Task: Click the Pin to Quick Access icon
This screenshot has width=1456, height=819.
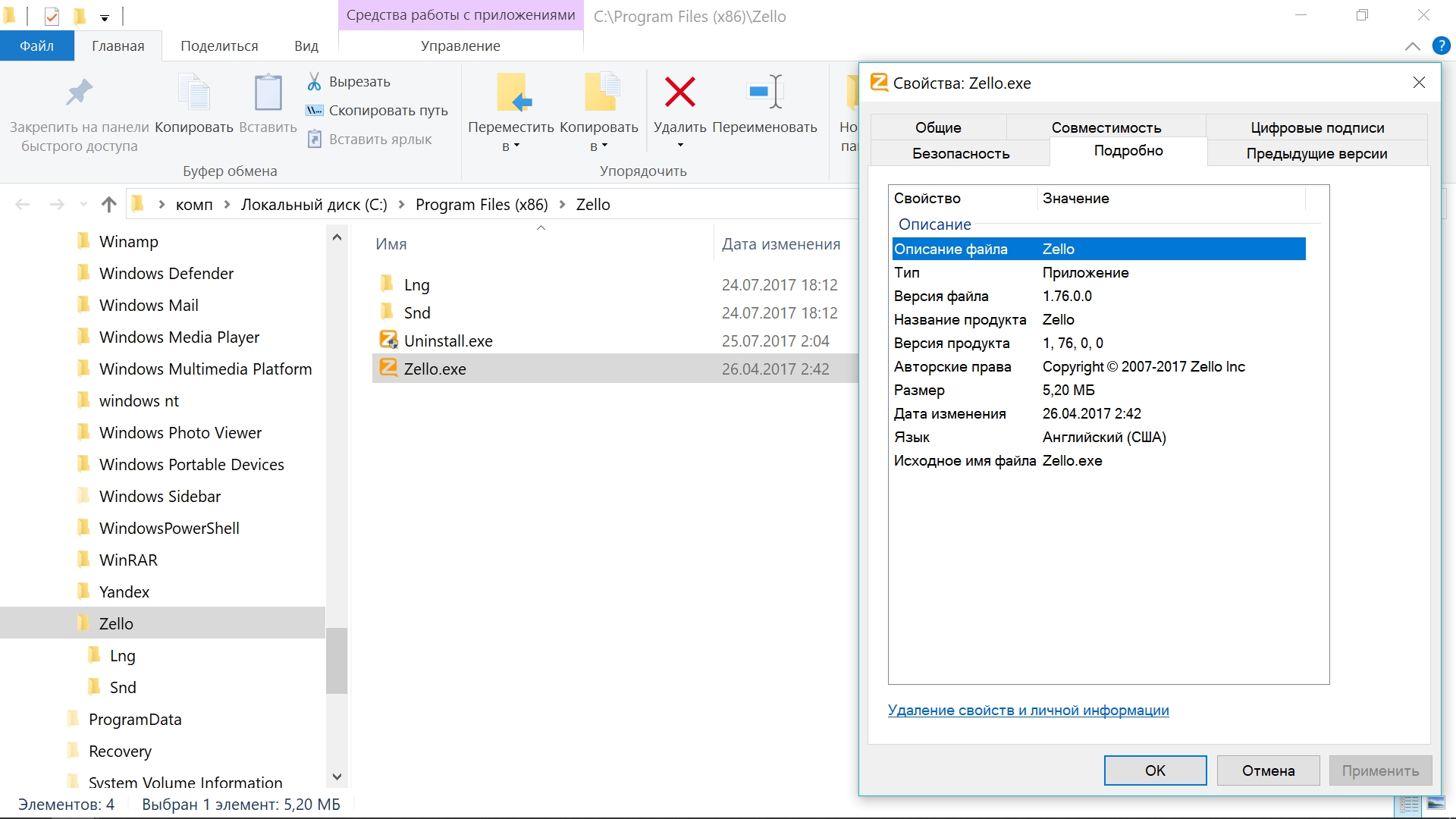Action: 79,93
